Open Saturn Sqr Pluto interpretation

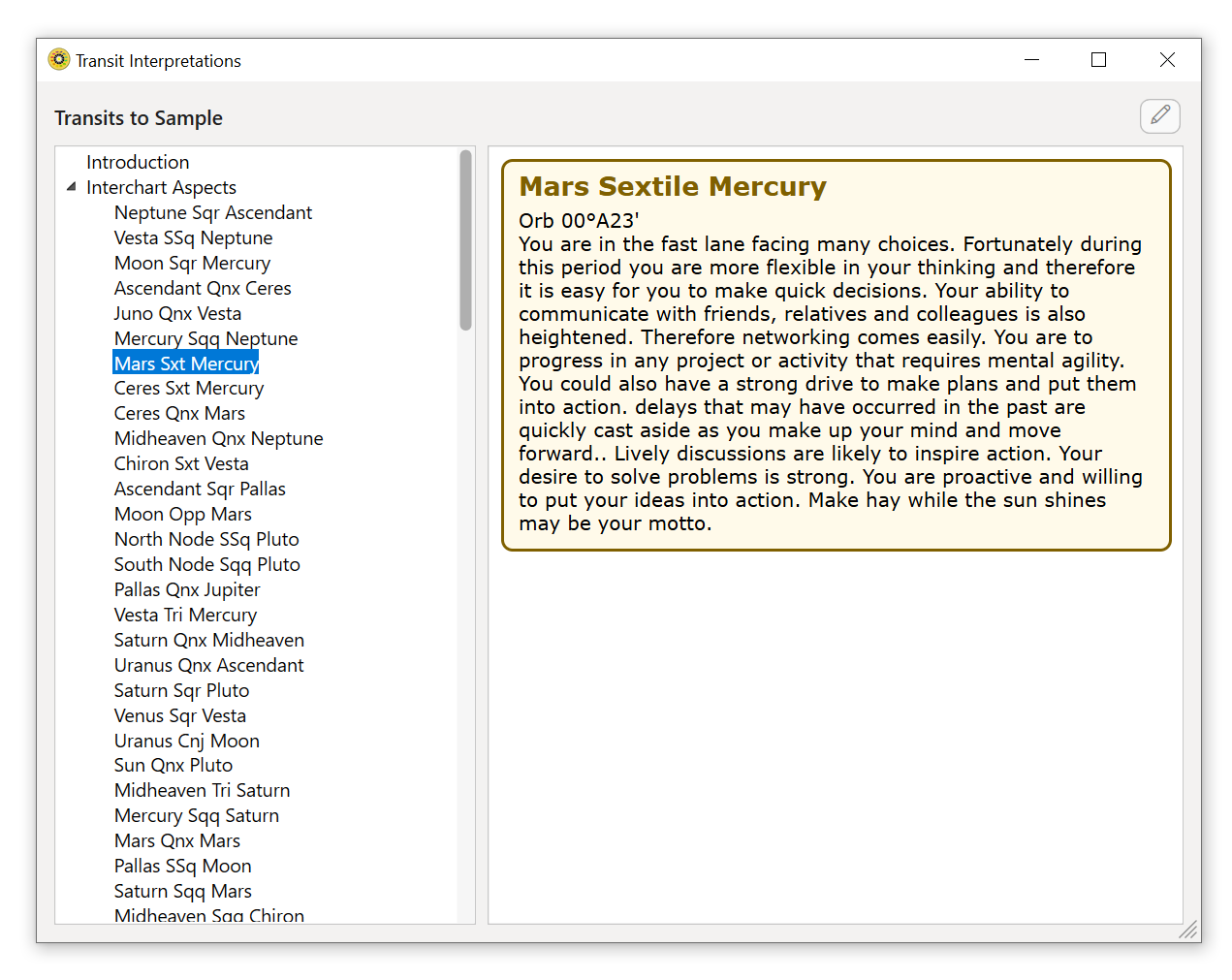[x=181, y=690]
